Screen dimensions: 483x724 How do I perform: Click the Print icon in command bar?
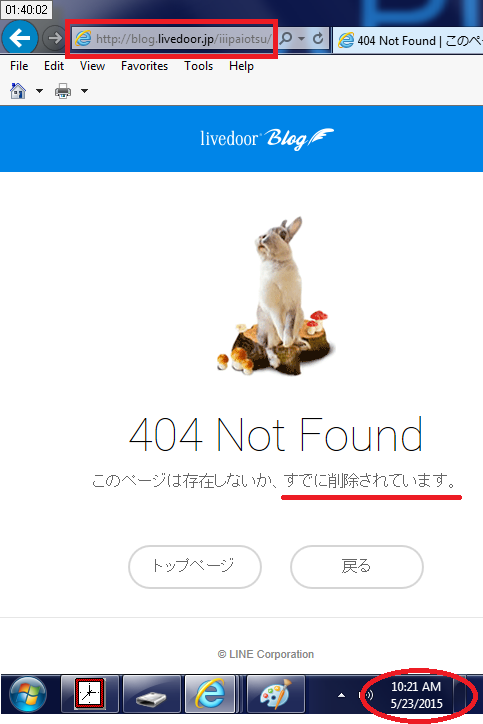(63, 91)
